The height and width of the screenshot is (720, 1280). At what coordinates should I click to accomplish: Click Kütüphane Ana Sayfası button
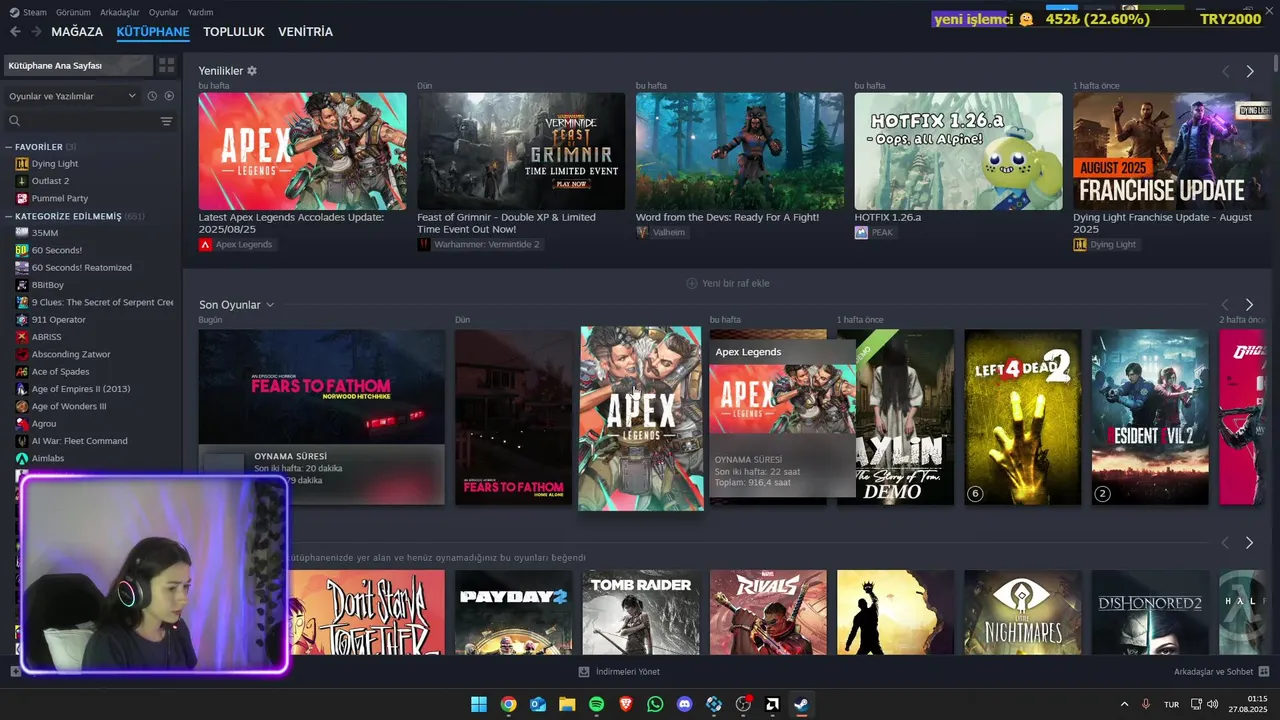tap(78, 65)
